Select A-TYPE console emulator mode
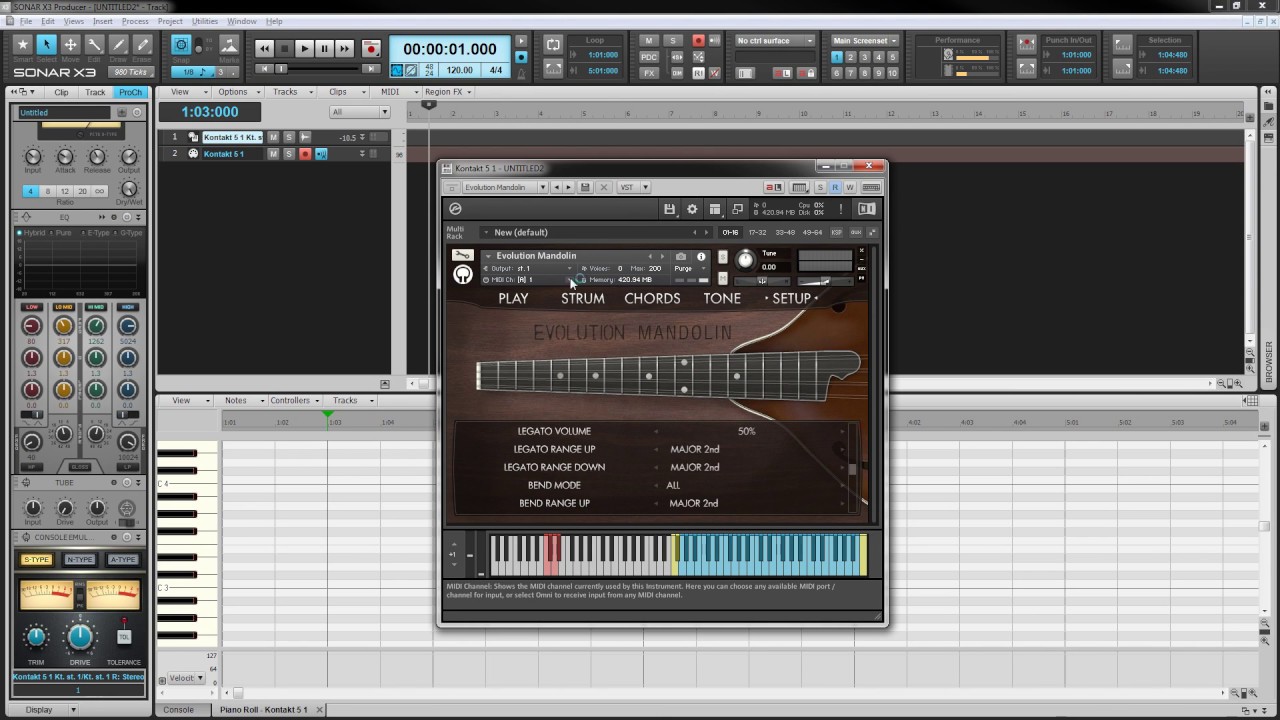This screenshot has width=1280, height=720. click(123, 559)
